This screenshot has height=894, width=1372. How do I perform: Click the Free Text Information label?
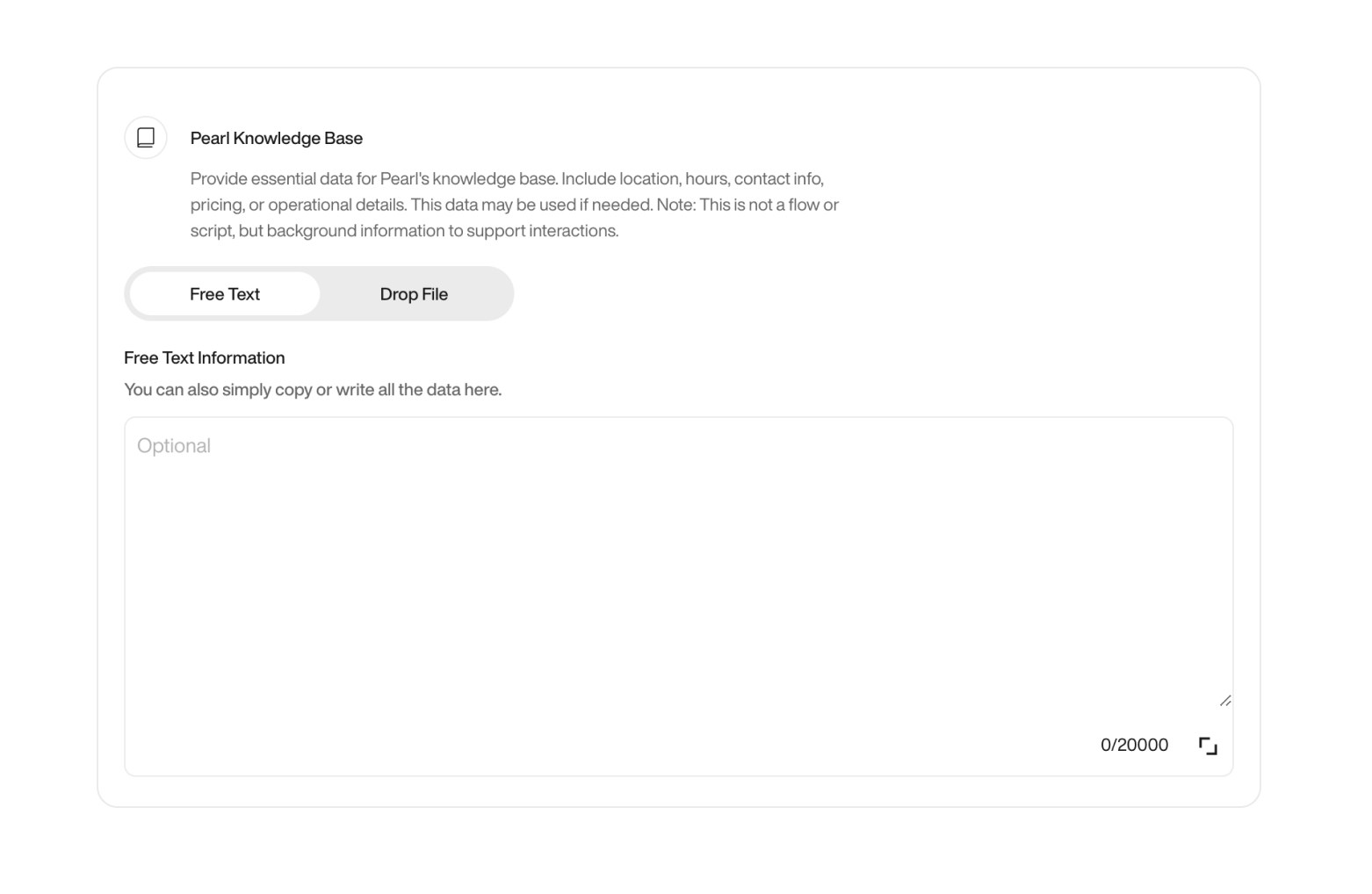pos(204,357)
